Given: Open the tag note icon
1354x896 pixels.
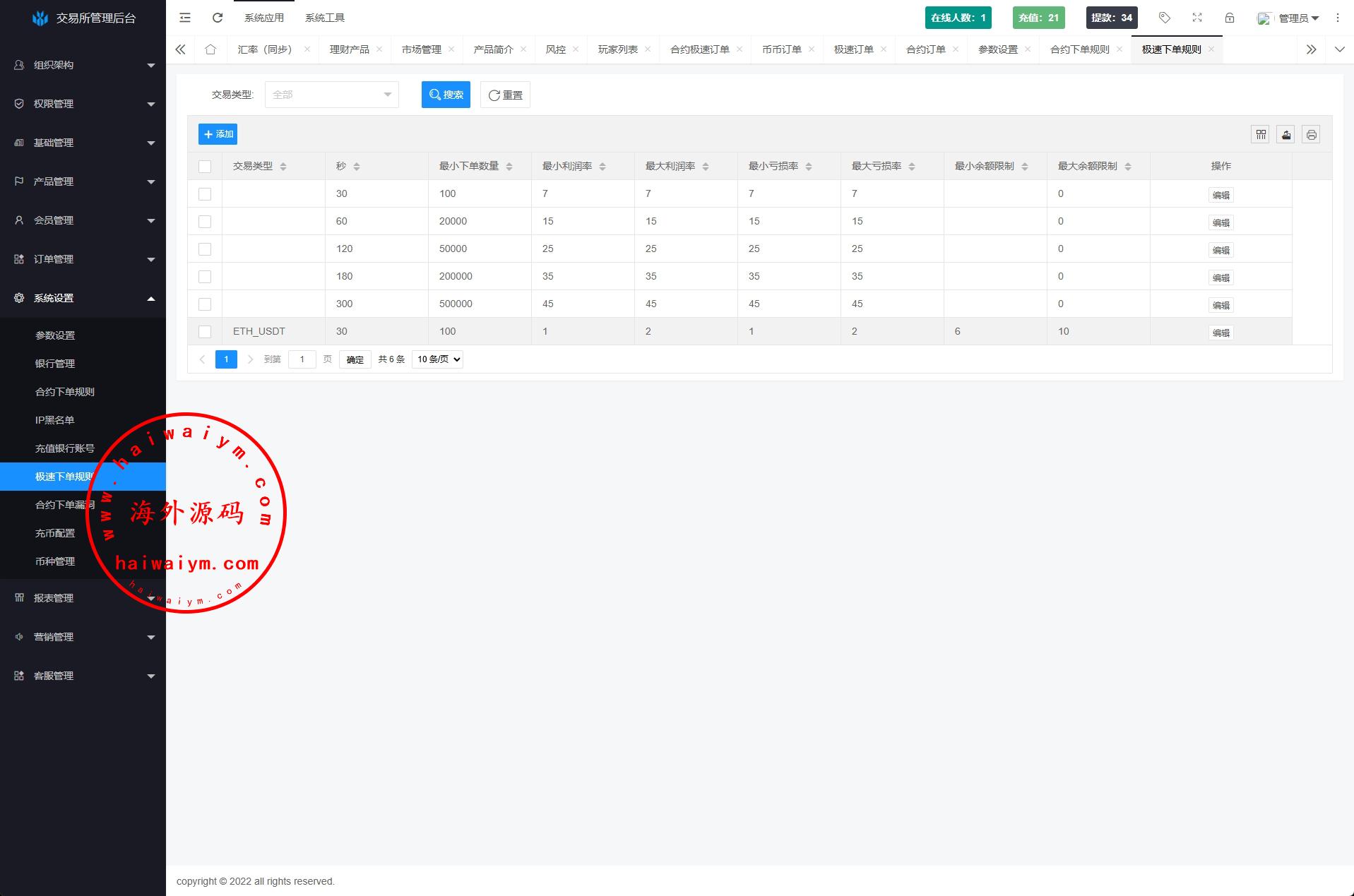Looking at the screenshot, I should (1164, 18).
